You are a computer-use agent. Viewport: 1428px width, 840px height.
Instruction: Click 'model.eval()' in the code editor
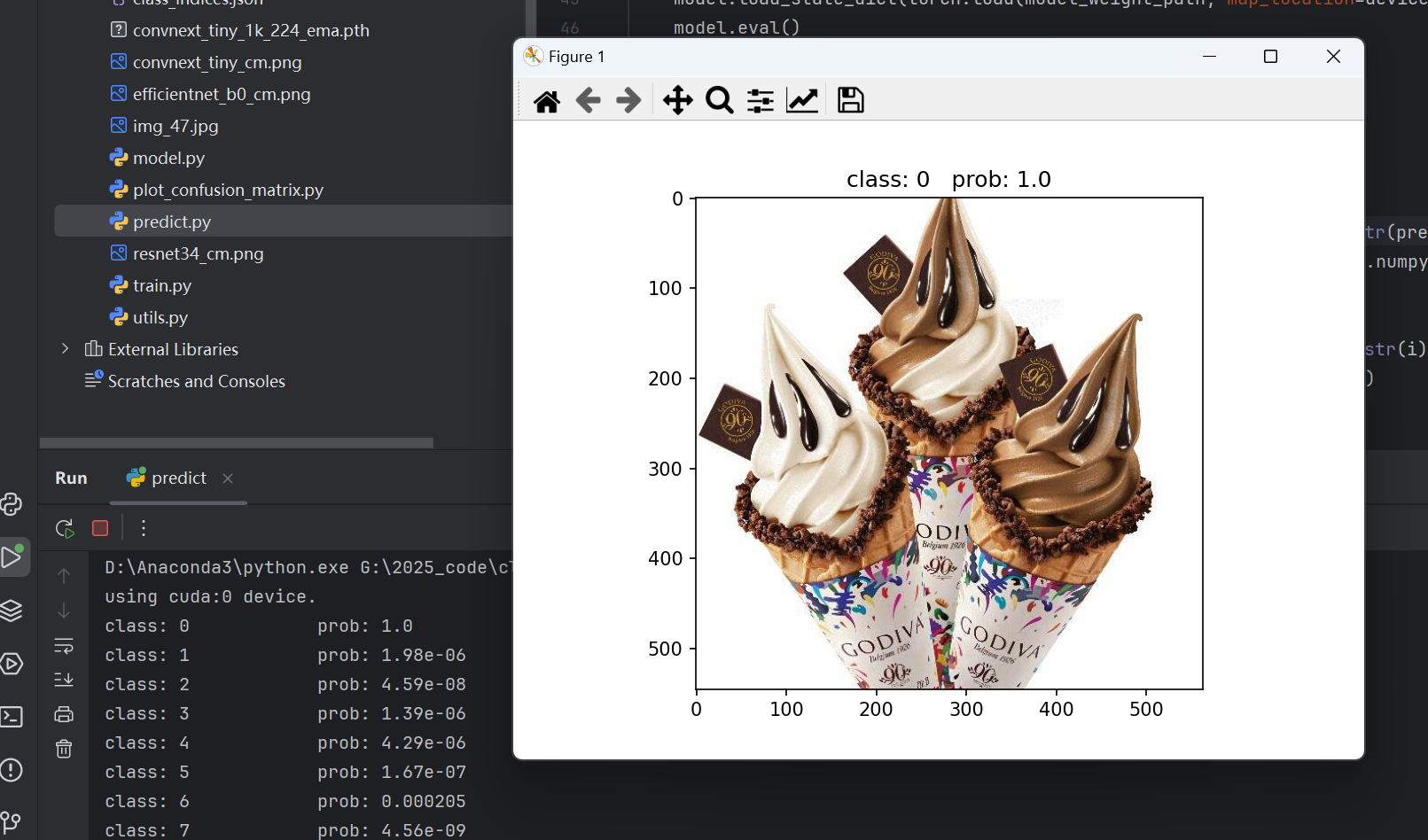(737, 27)
